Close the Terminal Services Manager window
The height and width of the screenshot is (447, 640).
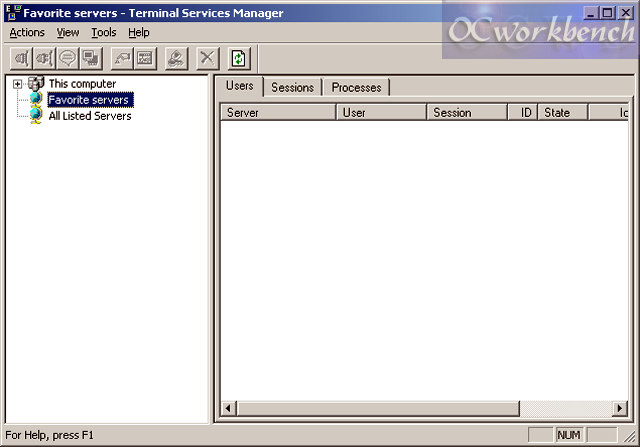pos(625,13)
